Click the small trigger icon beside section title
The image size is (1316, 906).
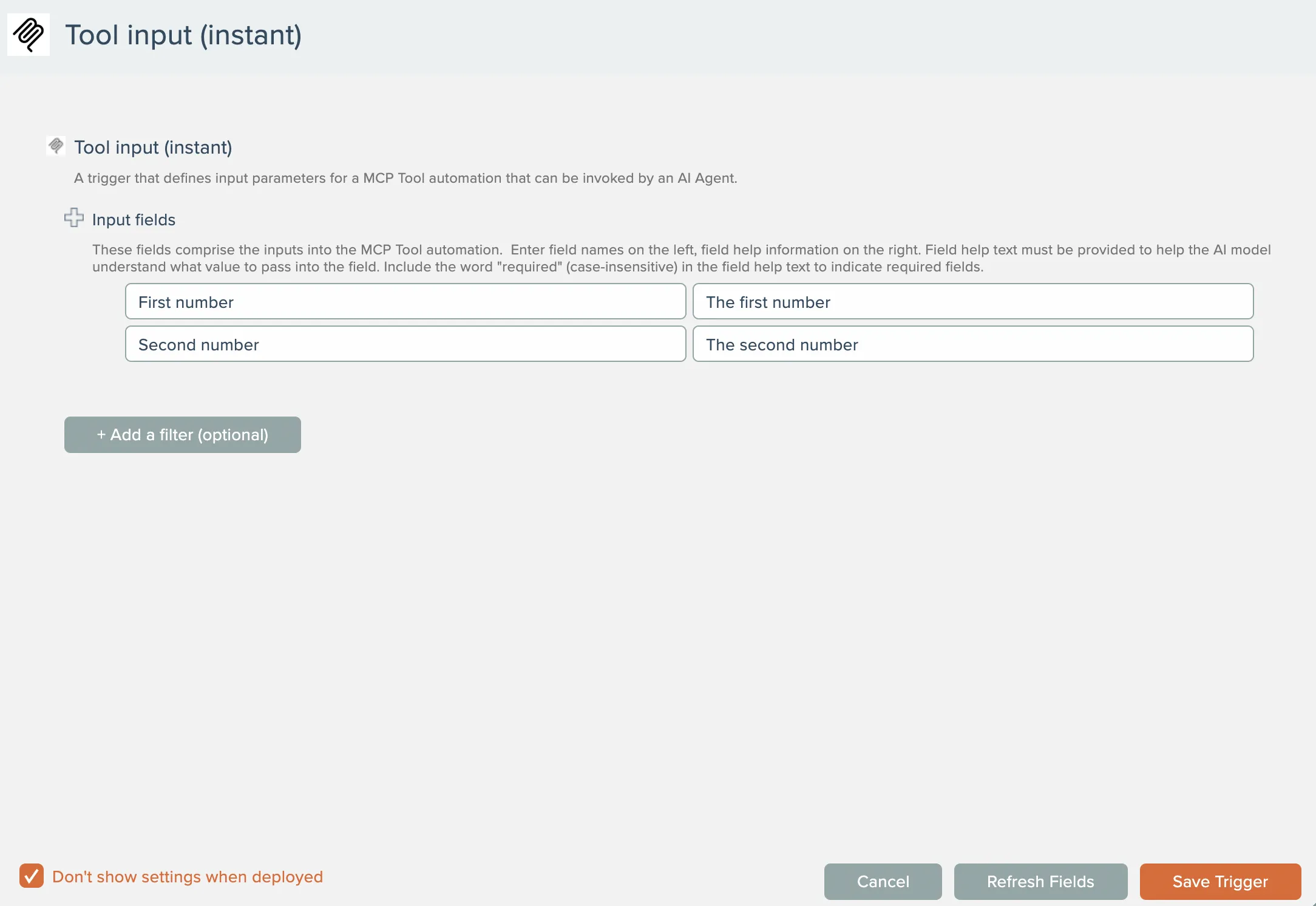(56, 146)
